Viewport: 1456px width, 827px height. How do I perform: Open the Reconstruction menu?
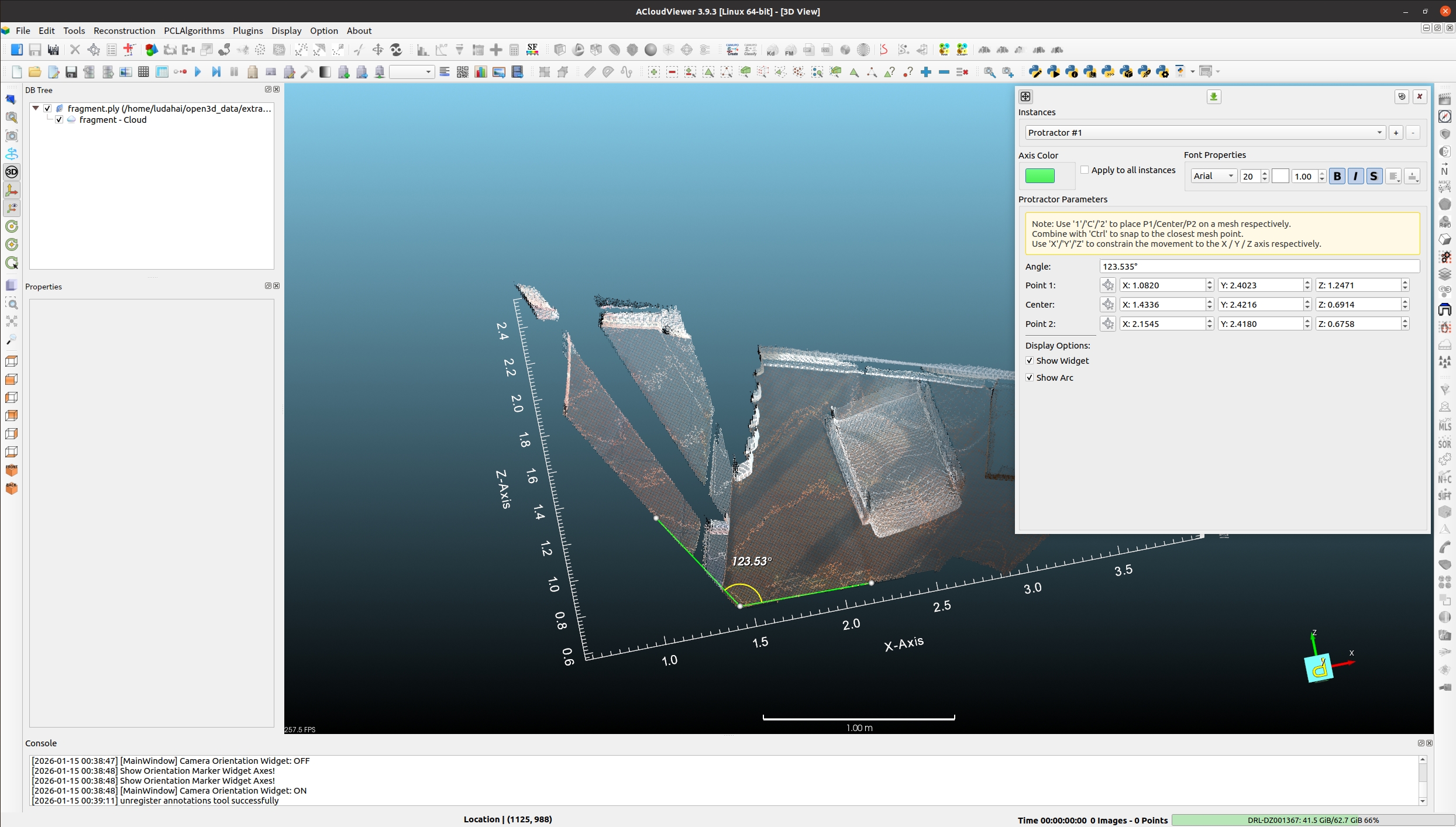click(x=124, y=30)
